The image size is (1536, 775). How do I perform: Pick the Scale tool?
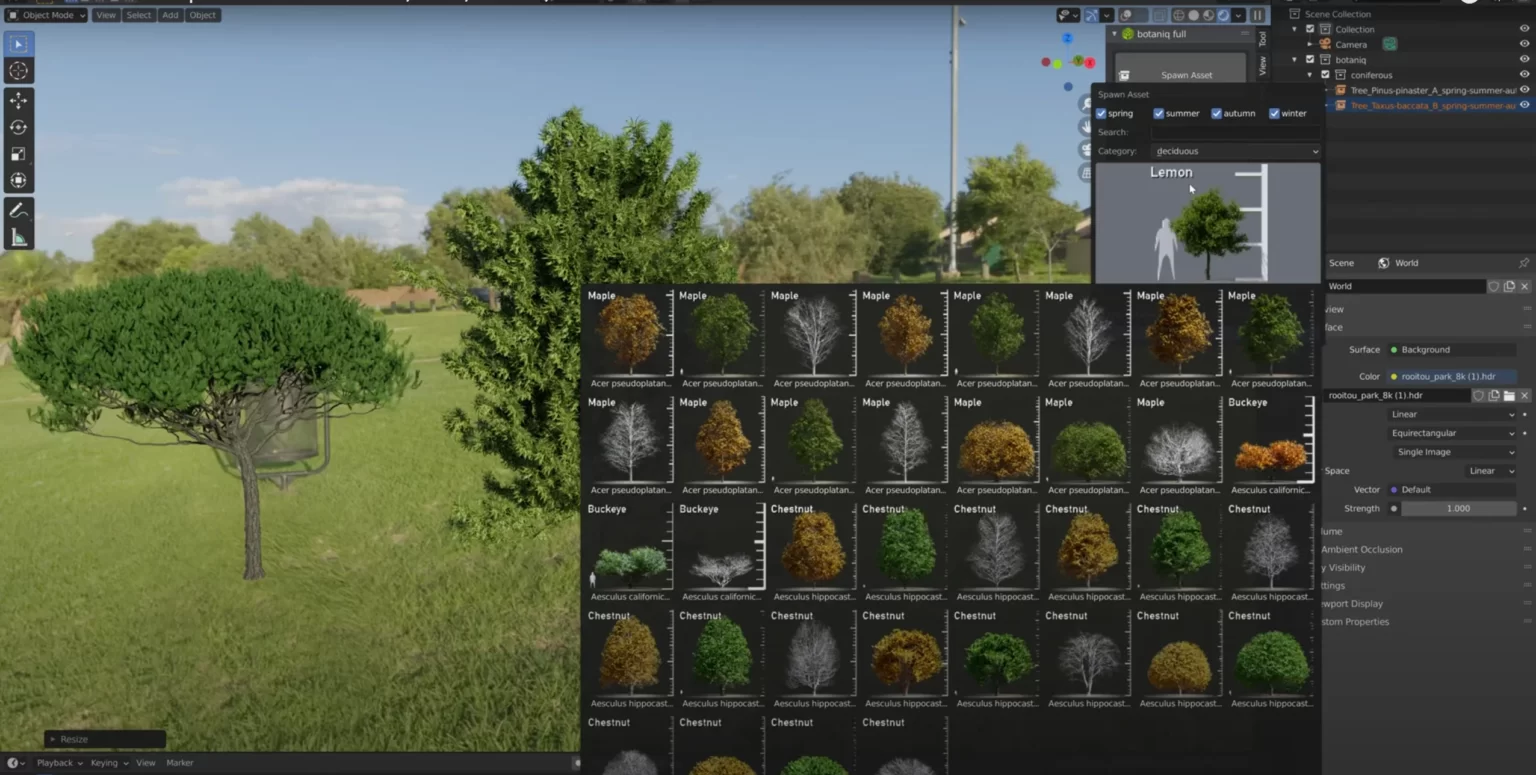point(18,154)
